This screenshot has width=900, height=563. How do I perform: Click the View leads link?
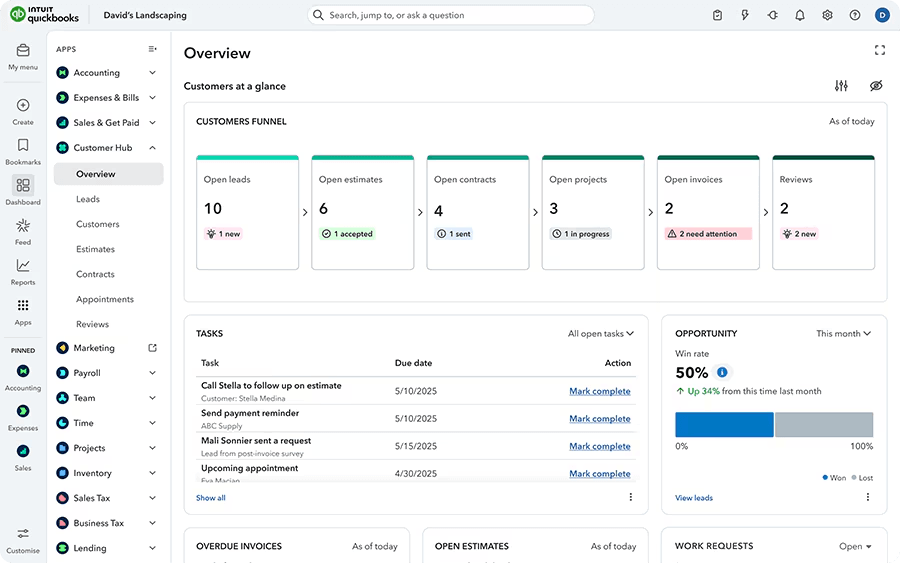coord(694,498)
